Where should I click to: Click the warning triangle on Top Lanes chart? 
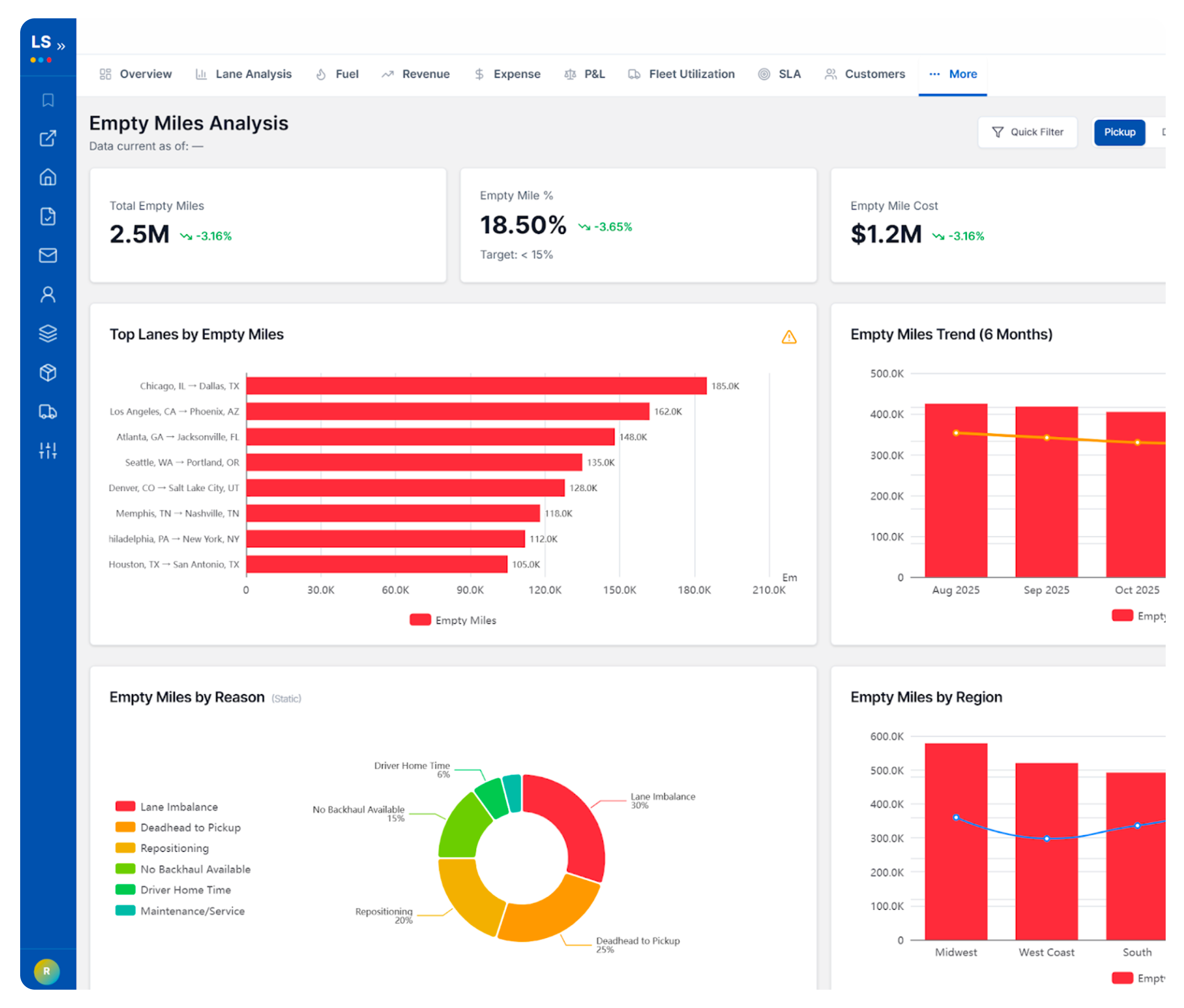click(x=789, y=337)
